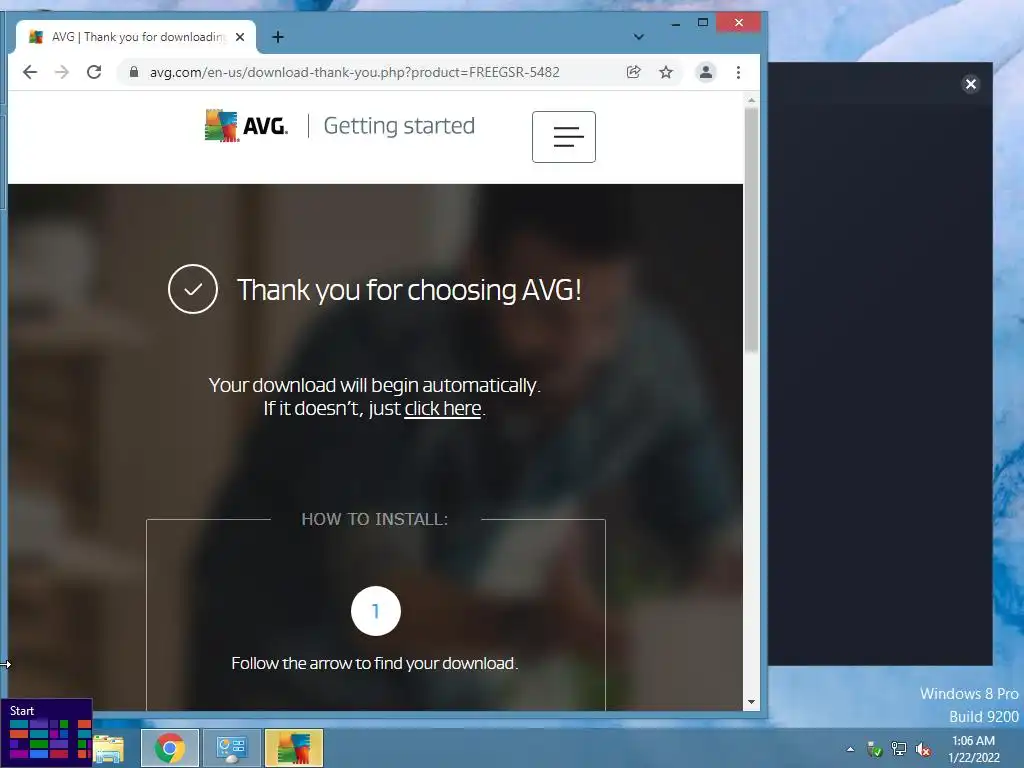Click the "click here" download link
Screen dimensions: 1024x768
pyautogui.click(x=443, y=408)
